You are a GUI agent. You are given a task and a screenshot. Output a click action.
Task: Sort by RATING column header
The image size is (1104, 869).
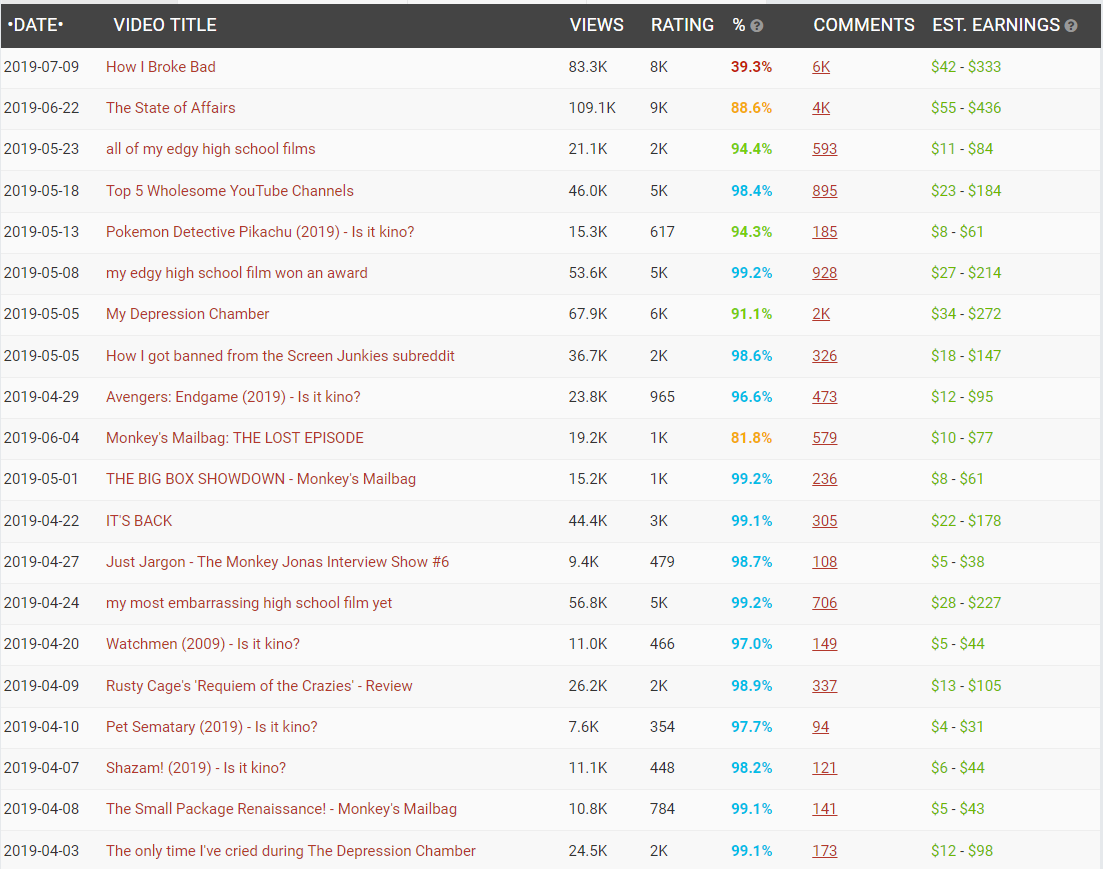[x=682, y=25]
